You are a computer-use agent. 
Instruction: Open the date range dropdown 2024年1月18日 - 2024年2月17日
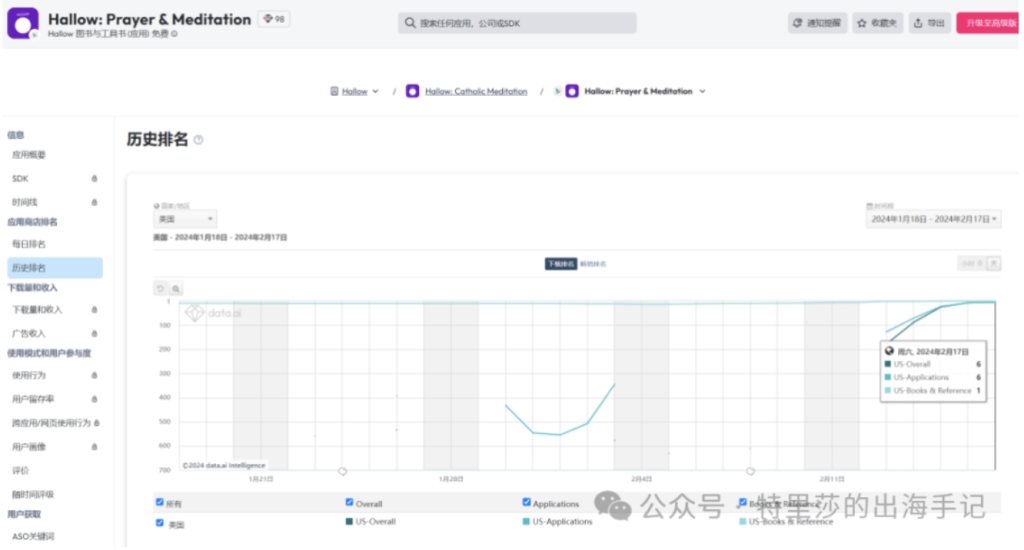pyautogui.click(x=934, y=219)
